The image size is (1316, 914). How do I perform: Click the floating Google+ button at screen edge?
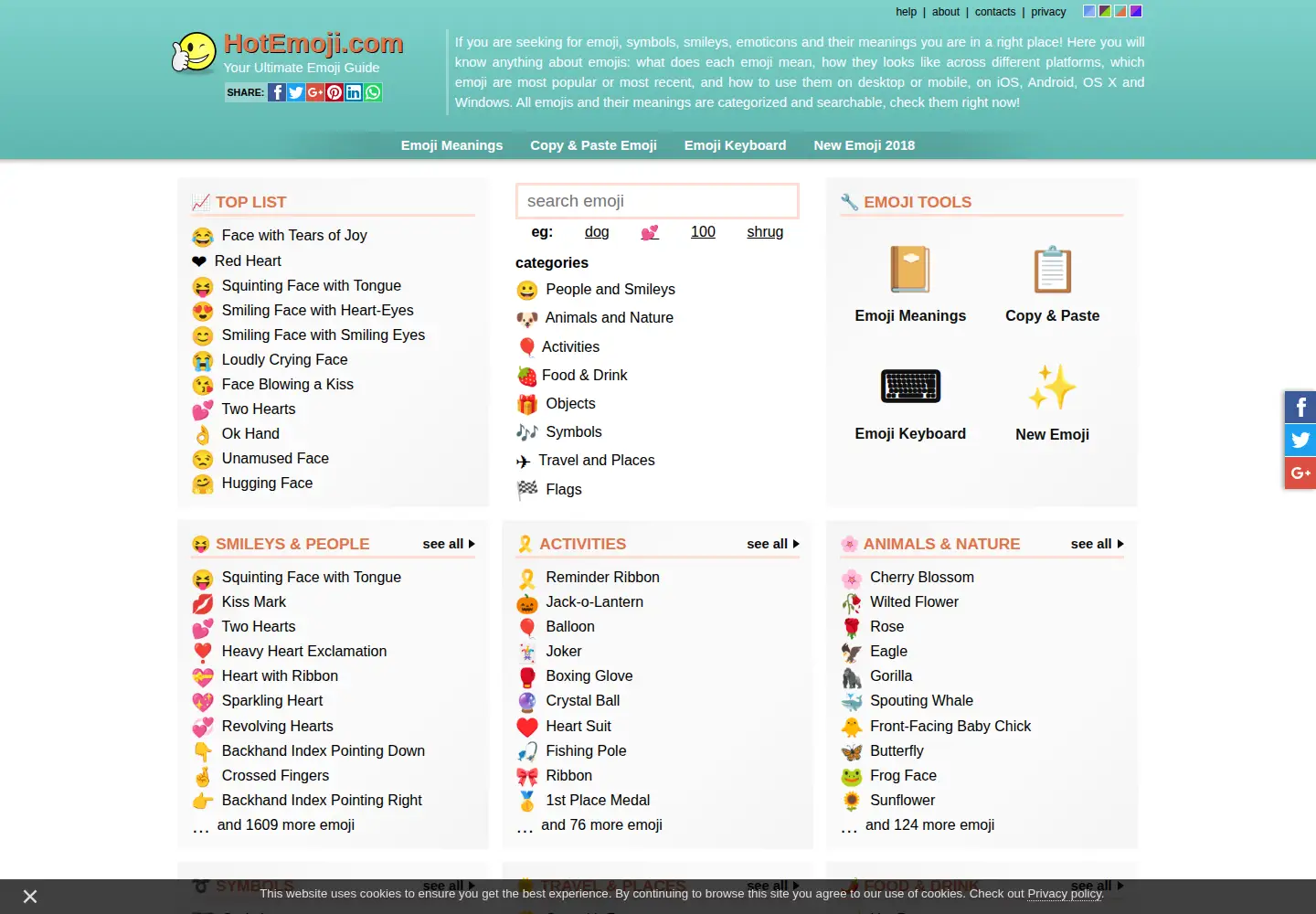(1300, 473)
